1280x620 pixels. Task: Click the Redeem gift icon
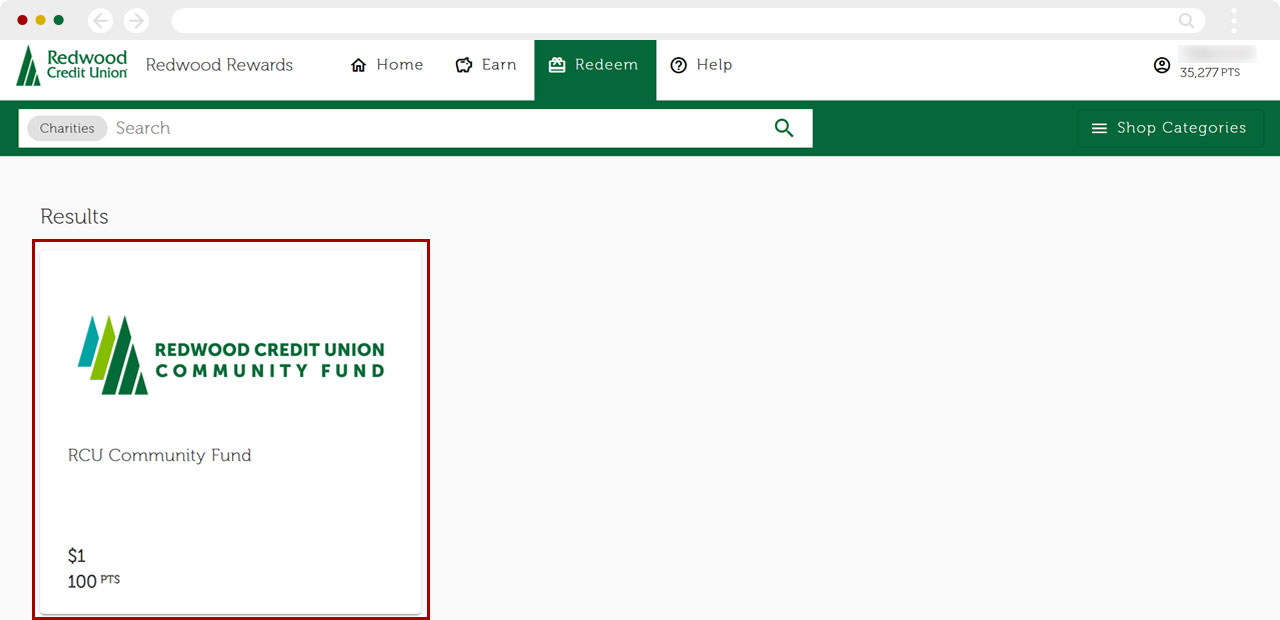point(557,65)
